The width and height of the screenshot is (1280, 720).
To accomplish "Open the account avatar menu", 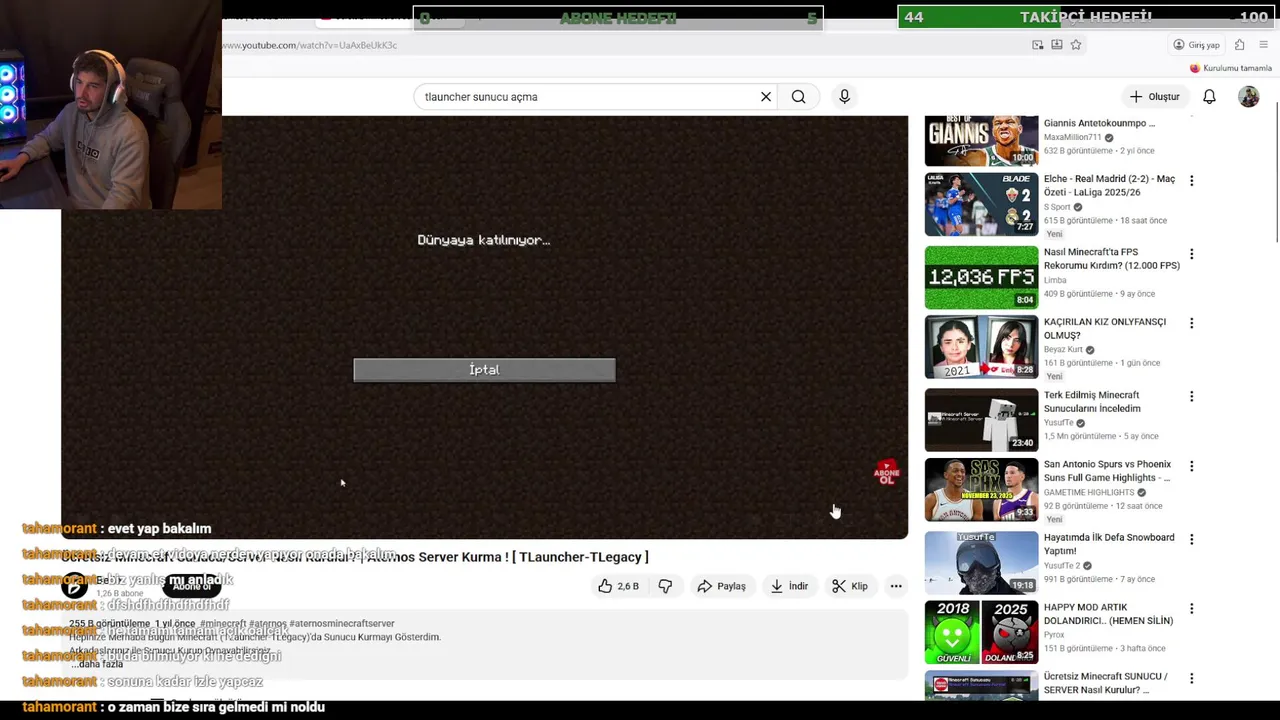I will click(x=1249, y=97).
